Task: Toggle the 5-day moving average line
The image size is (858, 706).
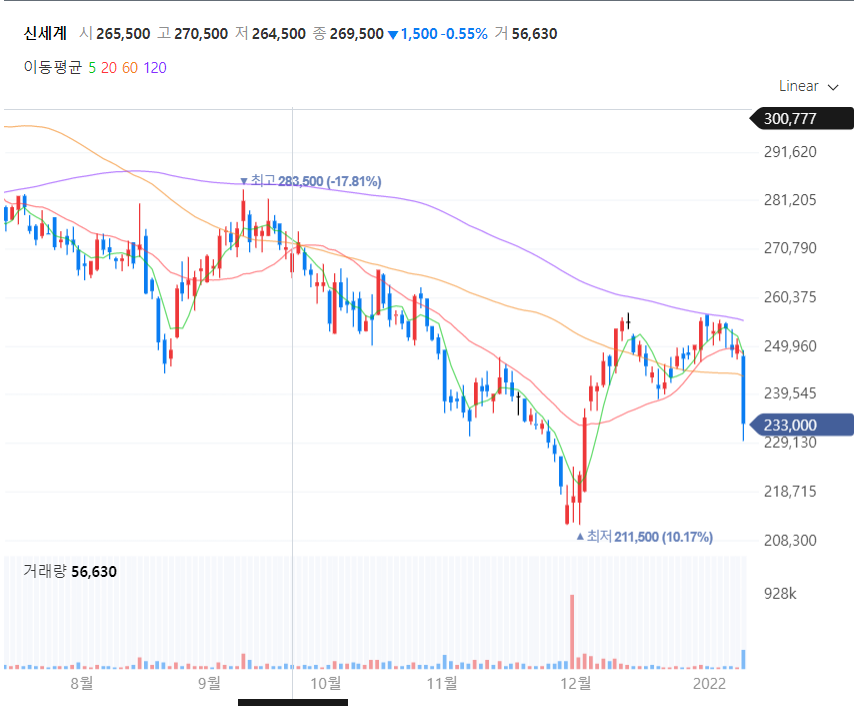Action: coord(92,68)
